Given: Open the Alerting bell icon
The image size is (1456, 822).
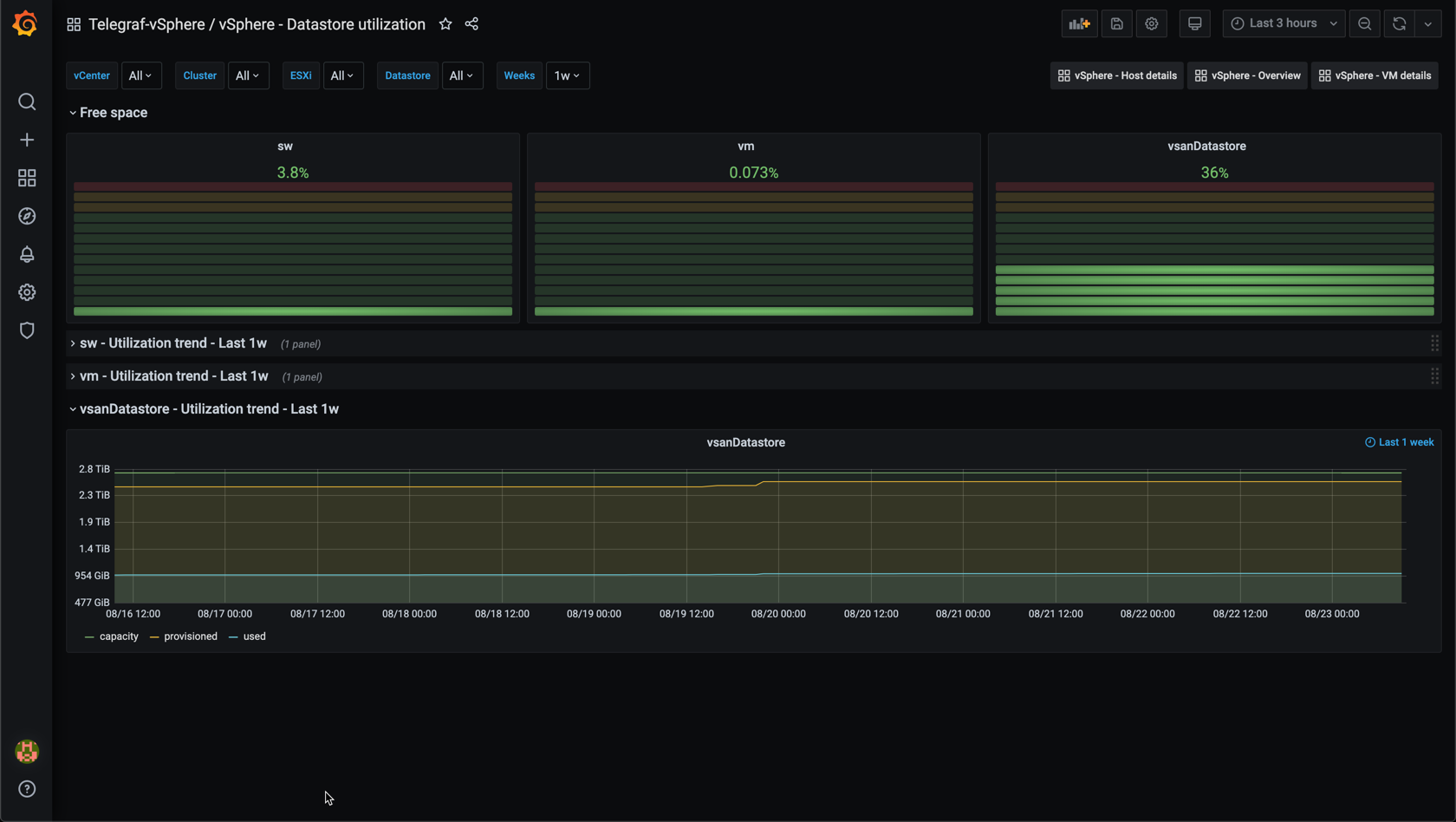Looking at the screenshot, I should click(27, 254).
